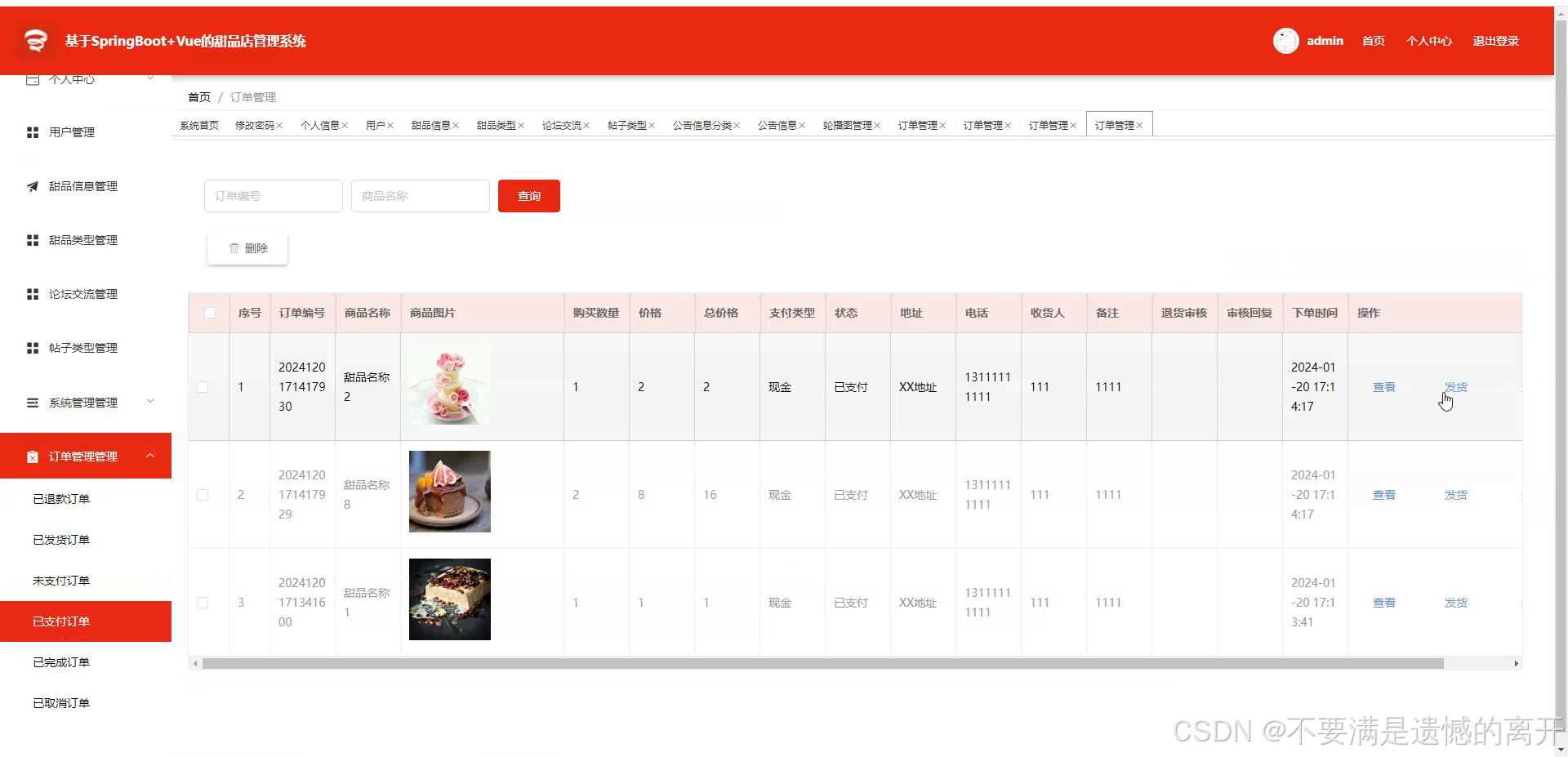Click the trash icon on the 删除 button
Viewport: 1568px width, 757px height.
click(234, 247)
